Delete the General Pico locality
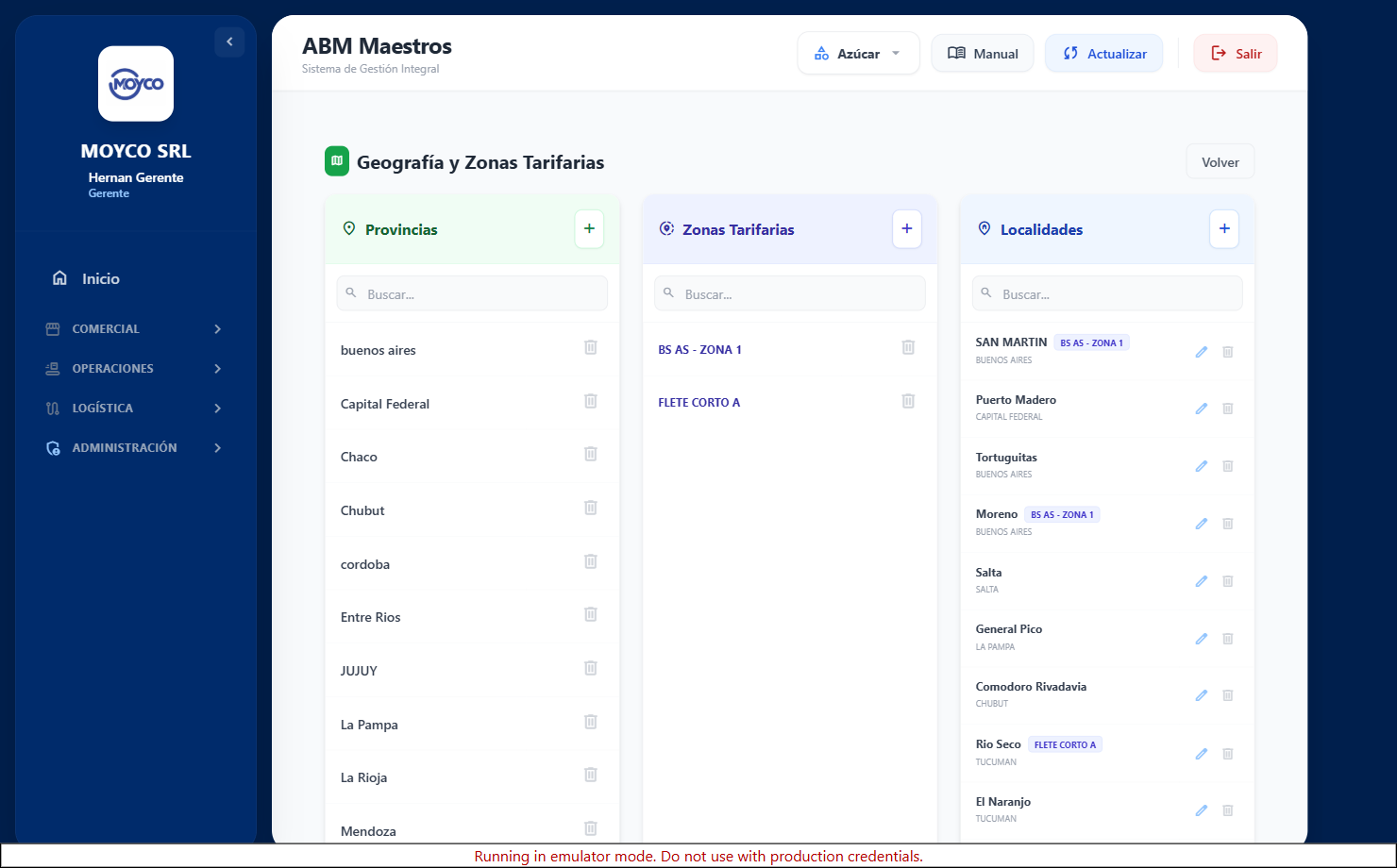The image size is (1397, 868). tap(1228, 639)
